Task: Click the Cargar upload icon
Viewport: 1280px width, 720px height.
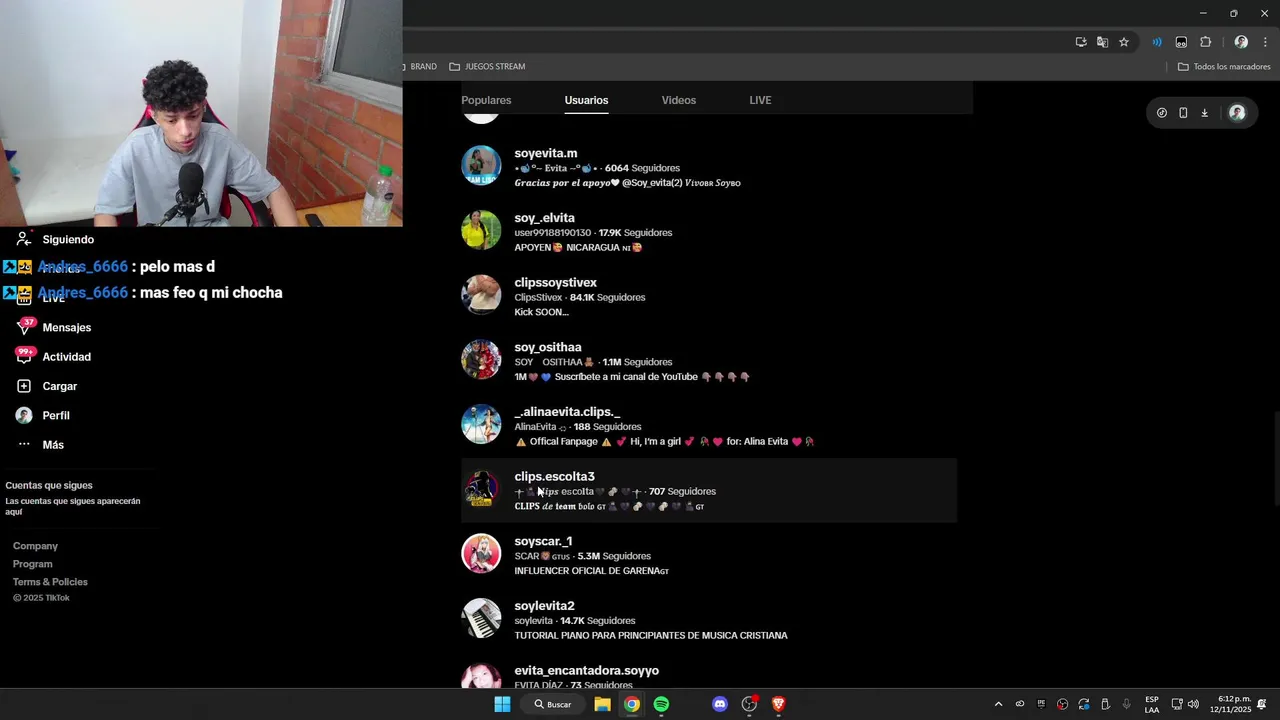Action: pyautogui.click(x=24, y=386)
